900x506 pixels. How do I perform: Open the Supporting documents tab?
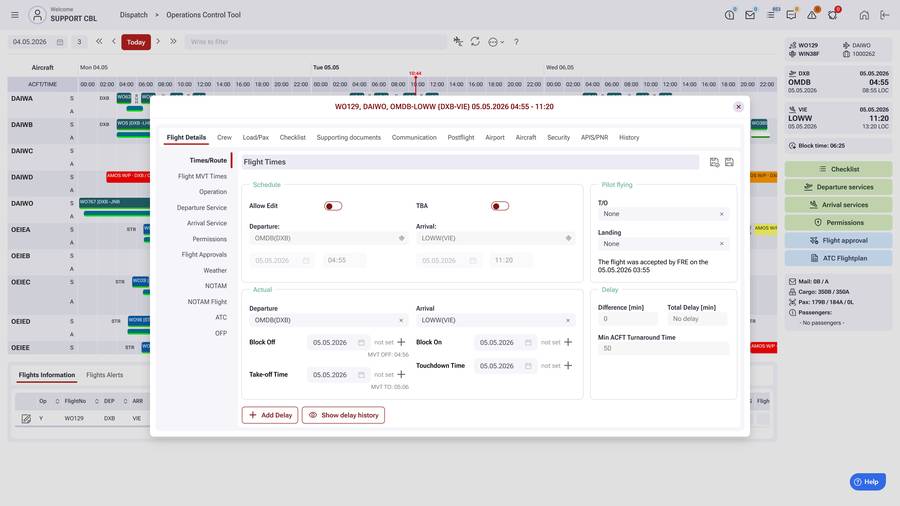point(348,138)
